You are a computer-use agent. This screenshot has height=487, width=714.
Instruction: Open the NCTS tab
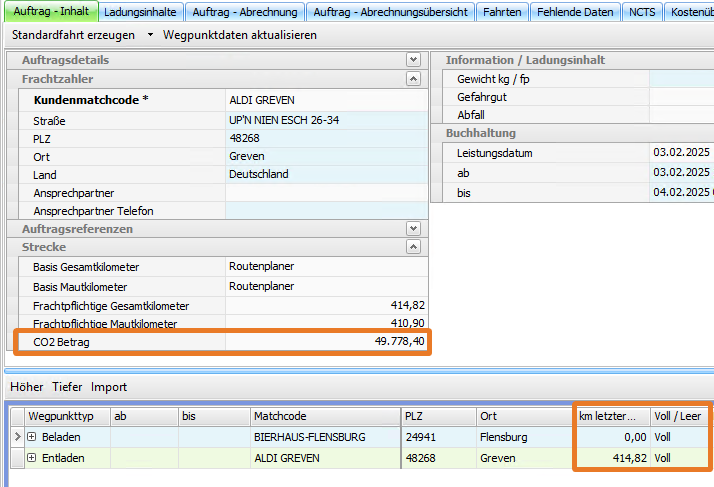(642, 11)
